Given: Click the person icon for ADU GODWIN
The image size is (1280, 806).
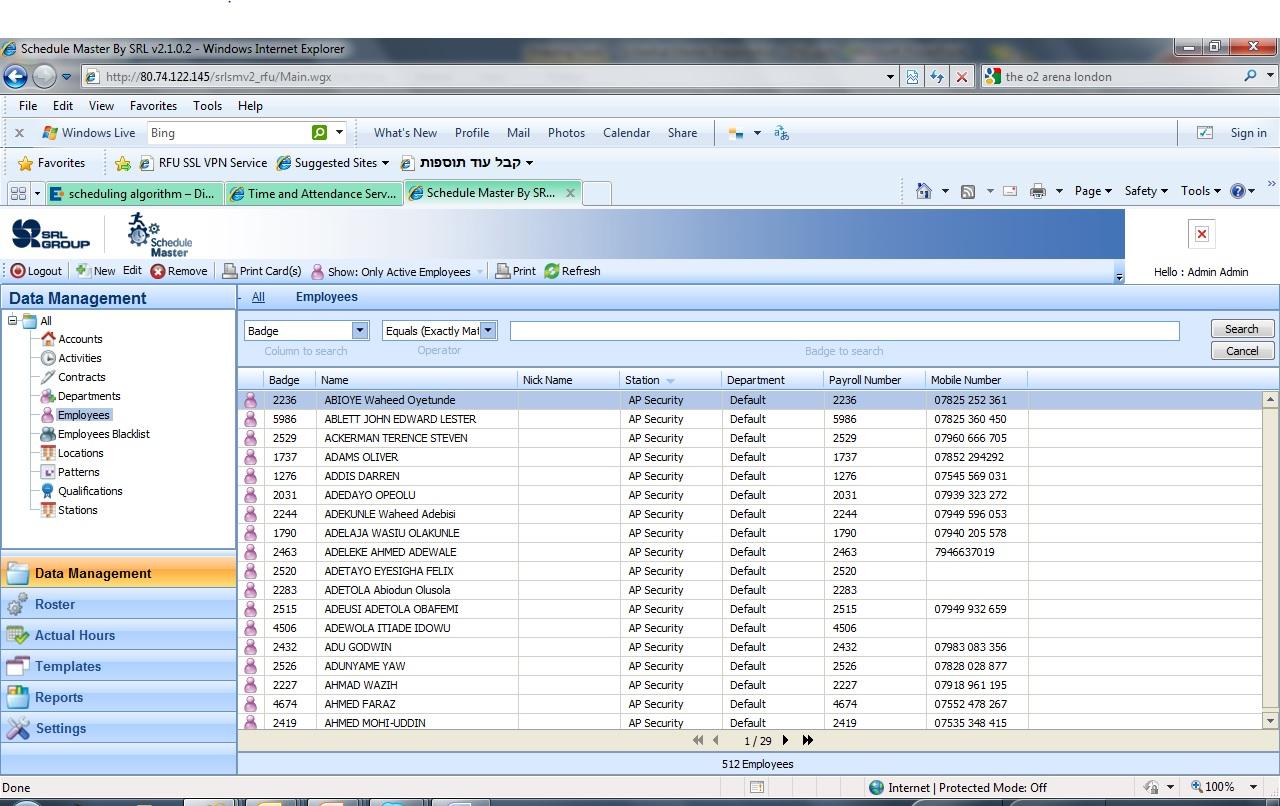Looking at the screenshot, I should (x=250, y=647).
